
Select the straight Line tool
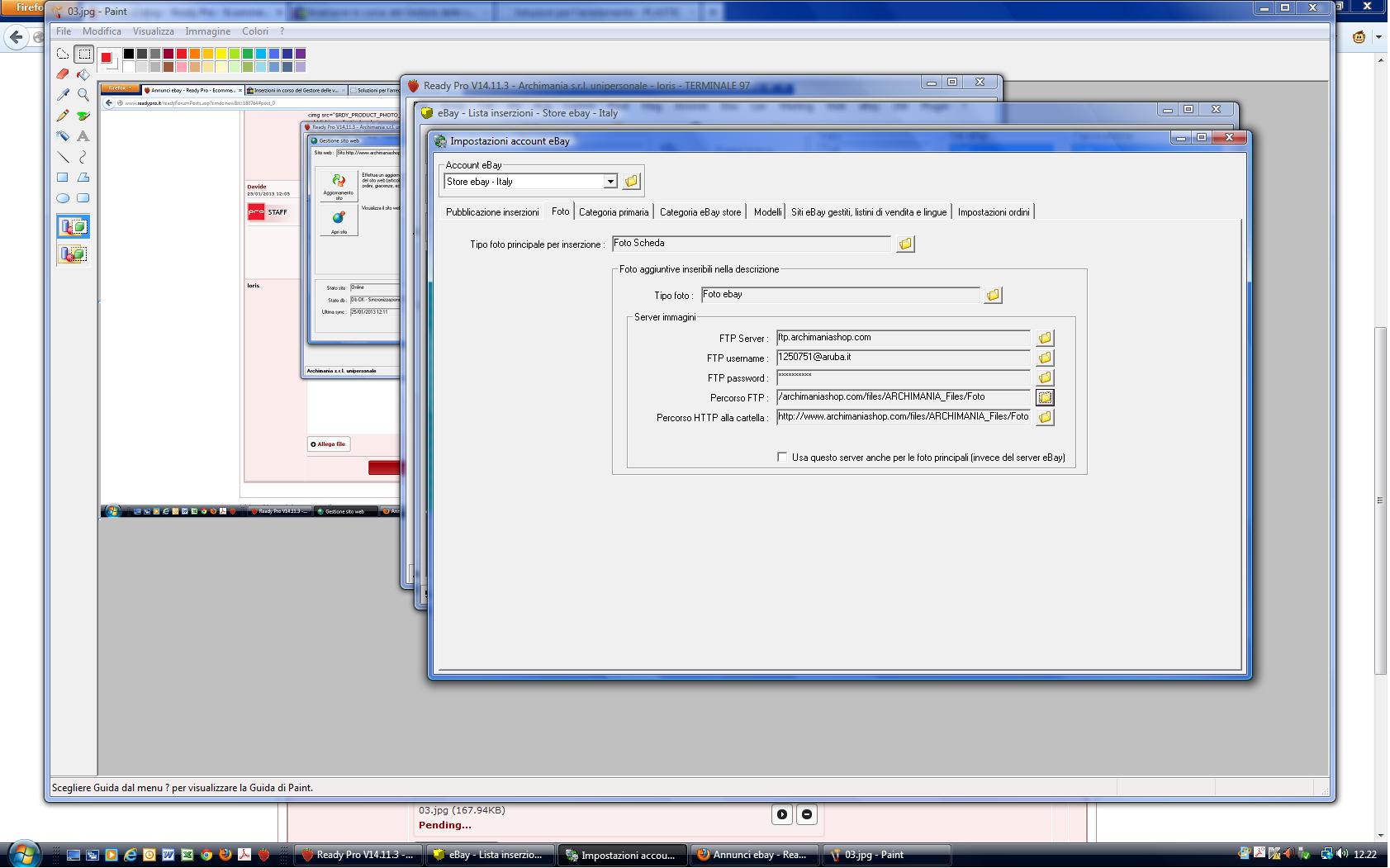(63, 157)
